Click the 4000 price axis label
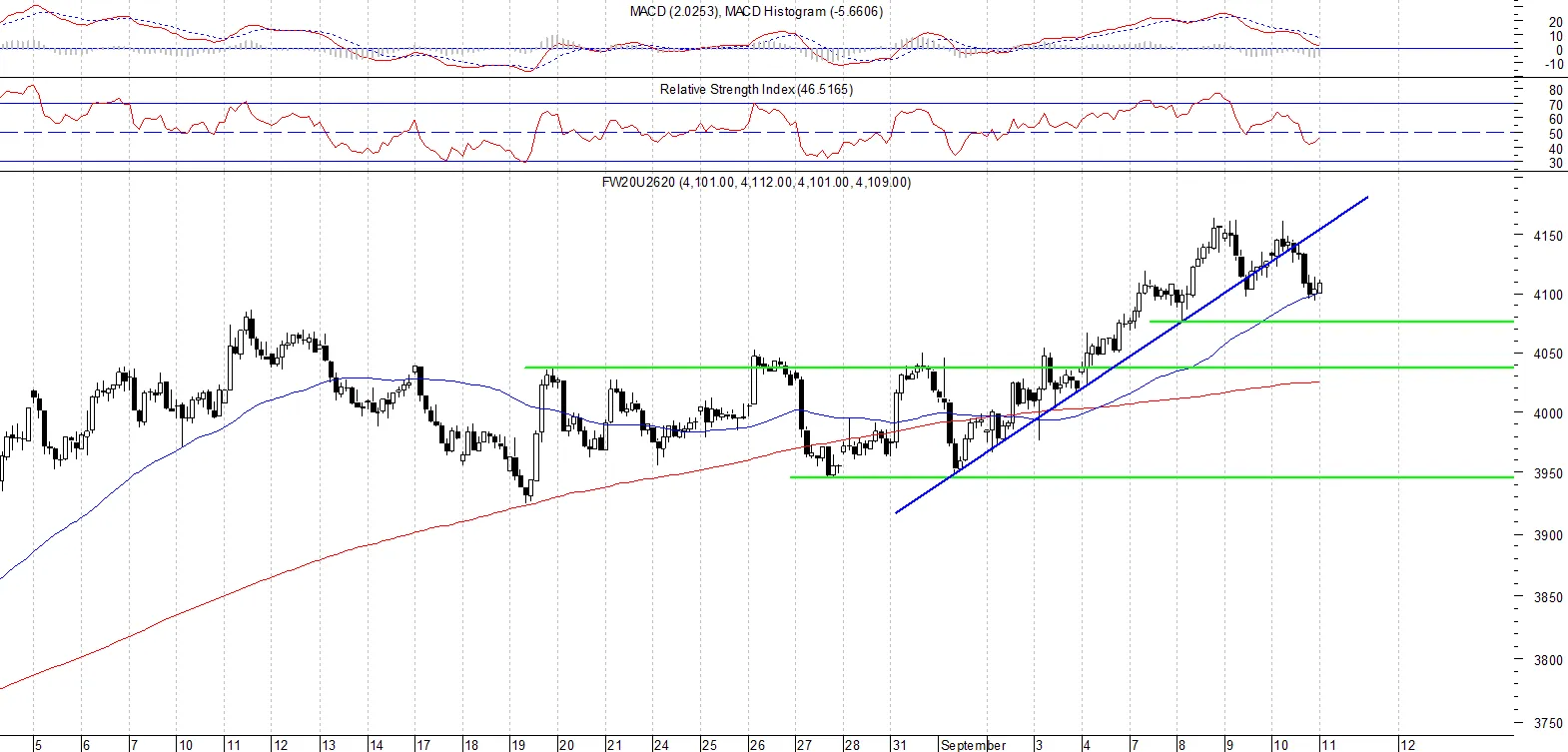The image size is (1568, 752). tap(1548, 413)
